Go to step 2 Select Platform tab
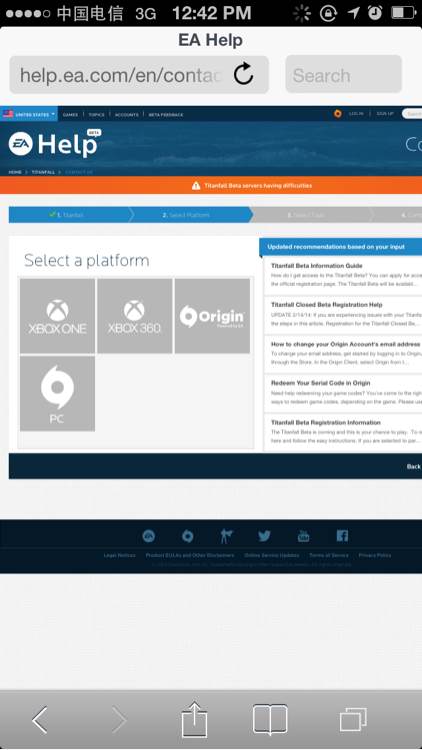The width and height of the screenshot is (422, 750). (189, 215)
